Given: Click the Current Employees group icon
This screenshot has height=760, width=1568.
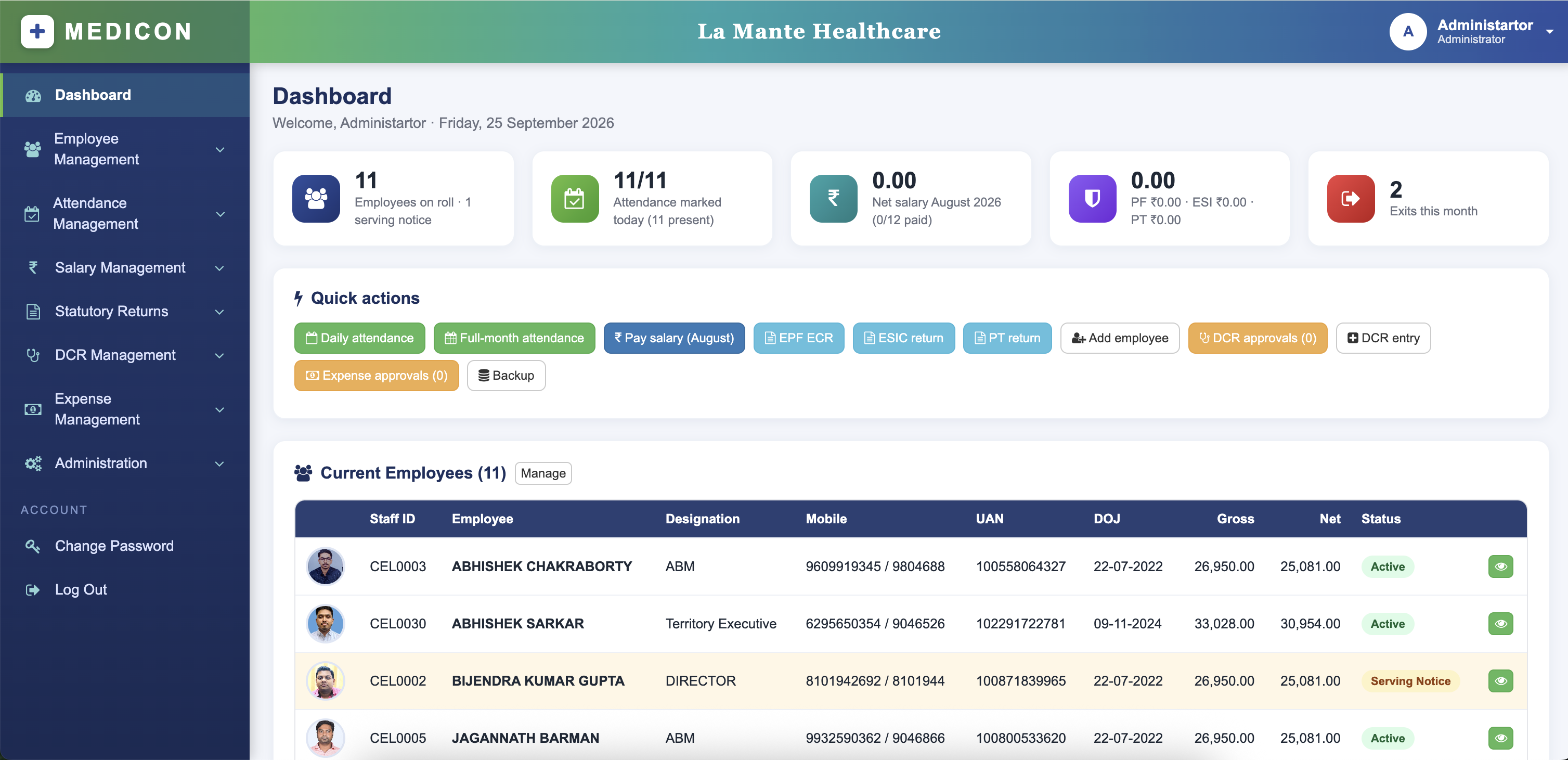Looking at the screenshot, I should (303, 473).
